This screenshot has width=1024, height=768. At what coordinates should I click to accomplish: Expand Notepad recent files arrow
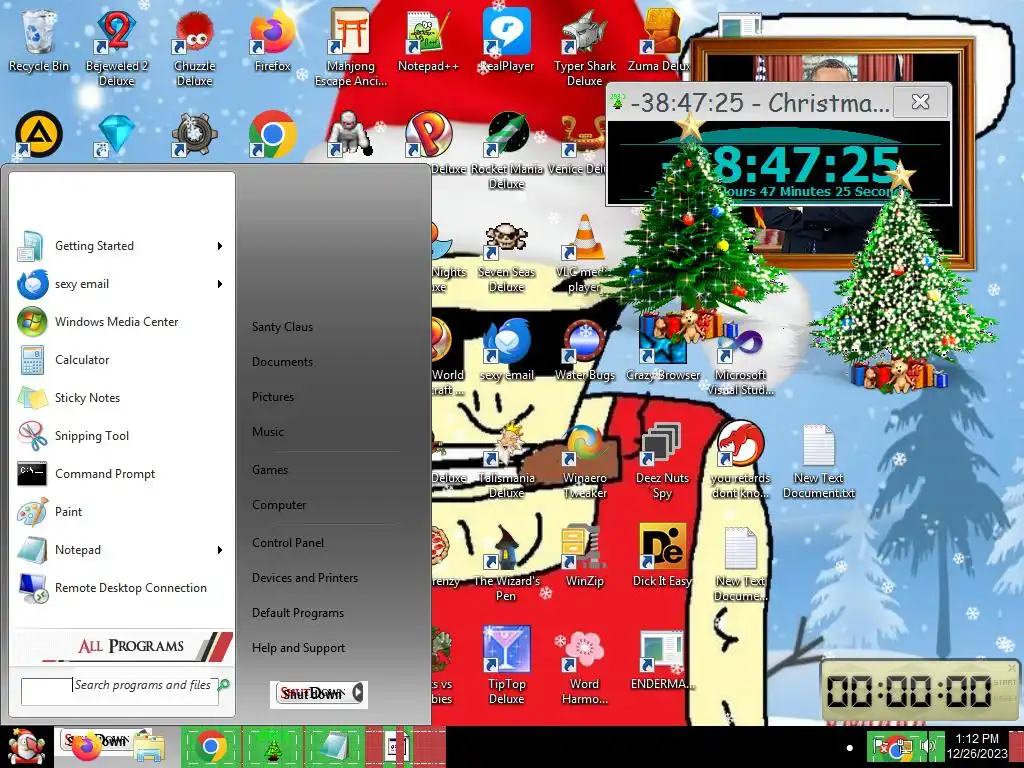(220, 550)
